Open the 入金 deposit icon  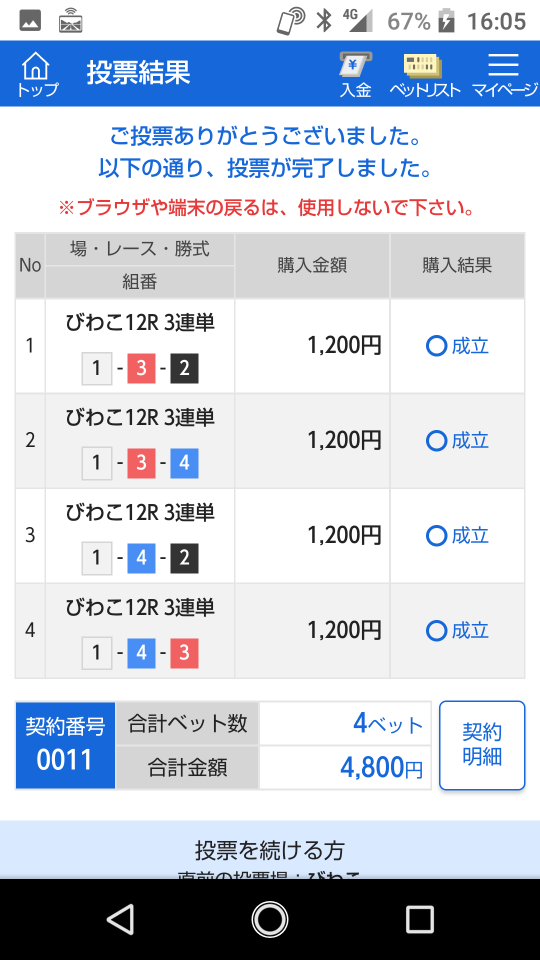pyautogui.click(x=356, y=74)
